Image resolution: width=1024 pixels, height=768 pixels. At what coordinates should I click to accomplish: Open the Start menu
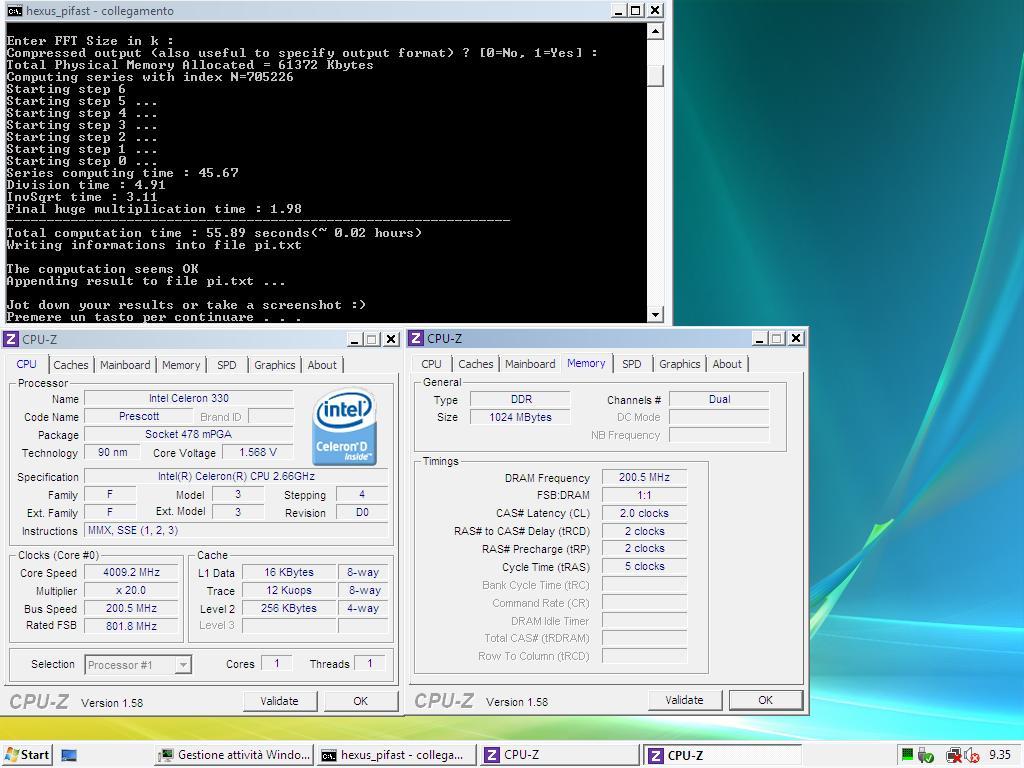(27, 755)
